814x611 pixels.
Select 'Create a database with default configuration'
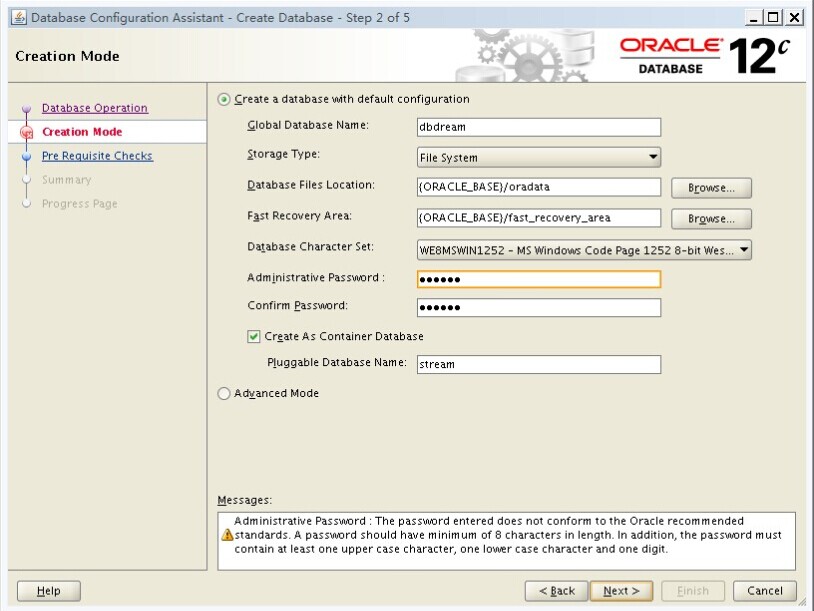[224, 99]
